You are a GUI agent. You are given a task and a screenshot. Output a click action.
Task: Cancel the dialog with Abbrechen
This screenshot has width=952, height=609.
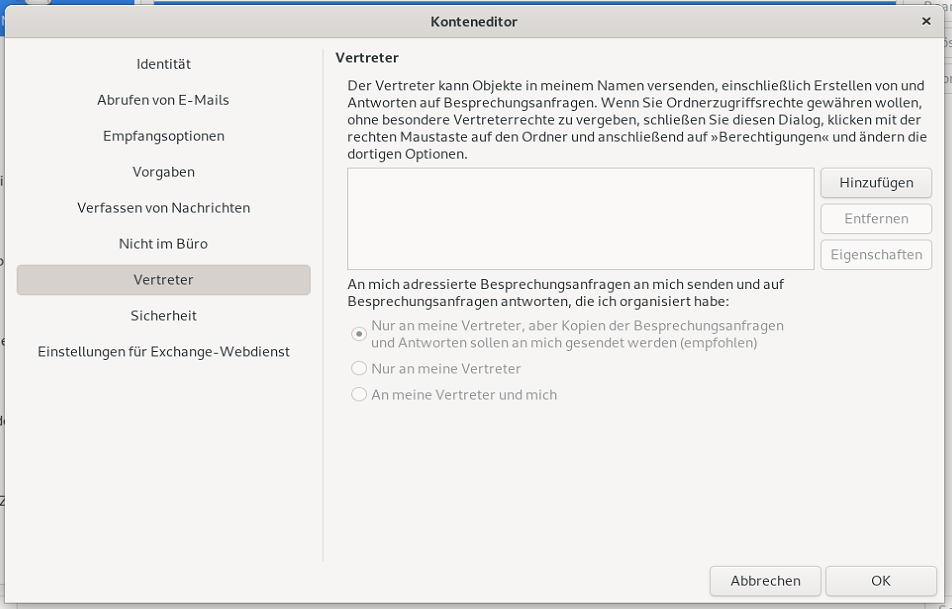(765, 581)
